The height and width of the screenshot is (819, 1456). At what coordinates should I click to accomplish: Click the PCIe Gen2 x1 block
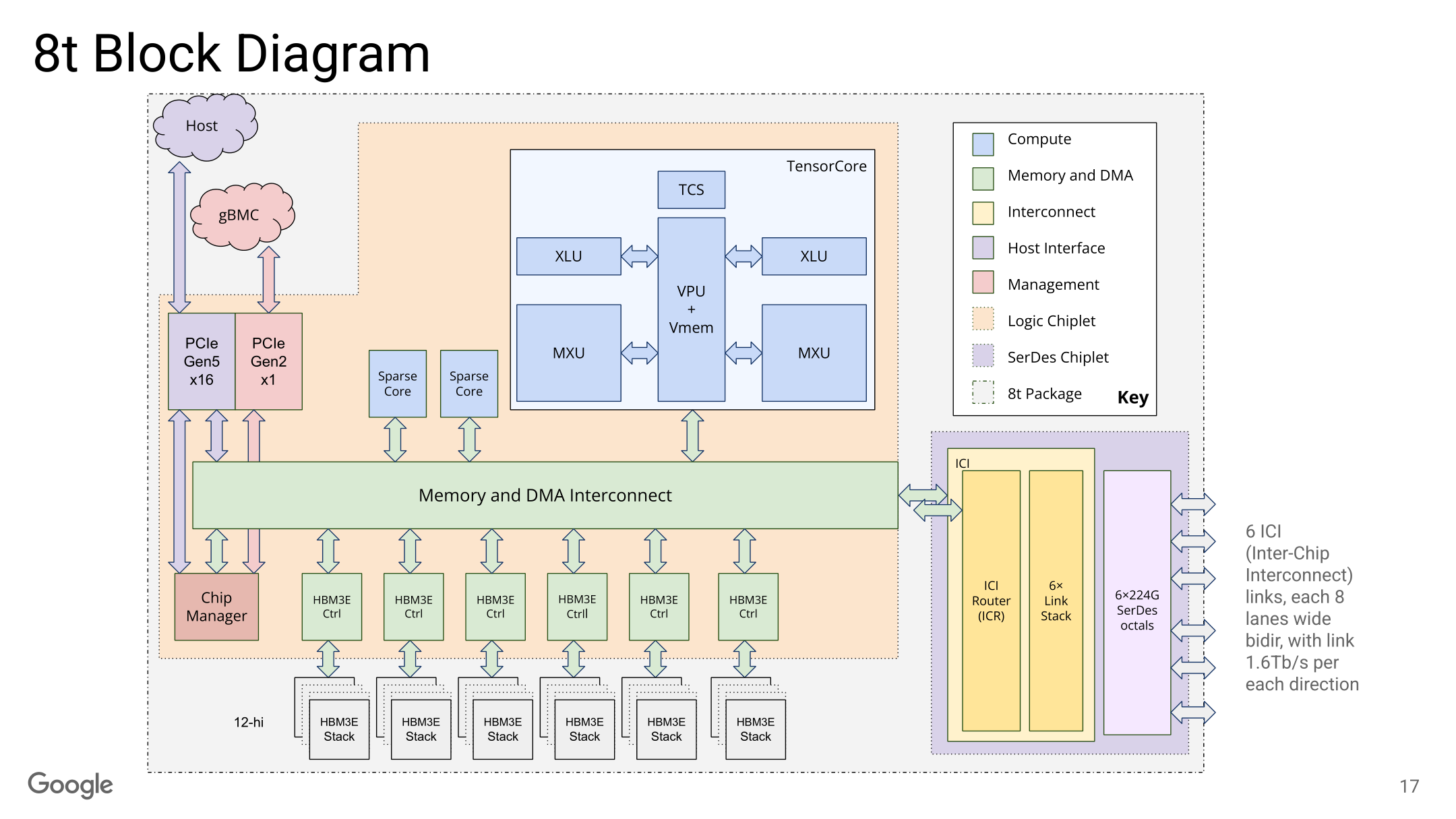[x=268, y=361]
